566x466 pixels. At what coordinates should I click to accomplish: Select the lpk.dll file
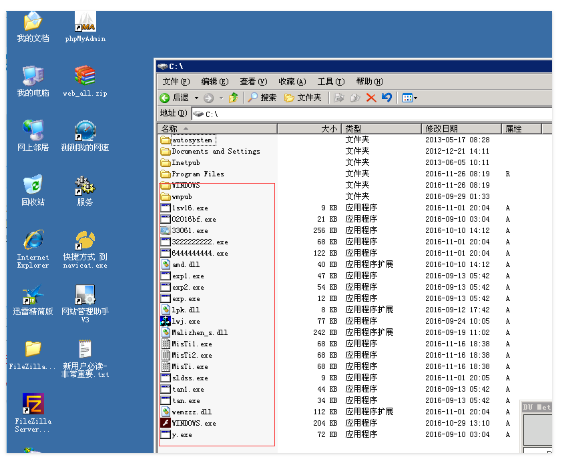(x=180, y=310)
